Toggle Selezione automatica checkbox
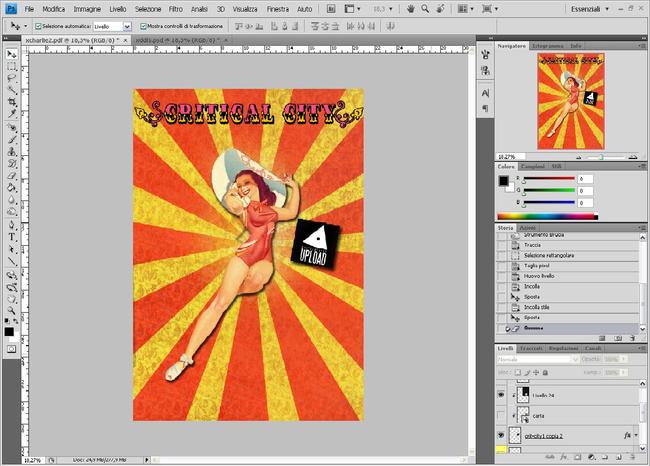The width and height of the screenshot is (650, 466). pos(38,26)
